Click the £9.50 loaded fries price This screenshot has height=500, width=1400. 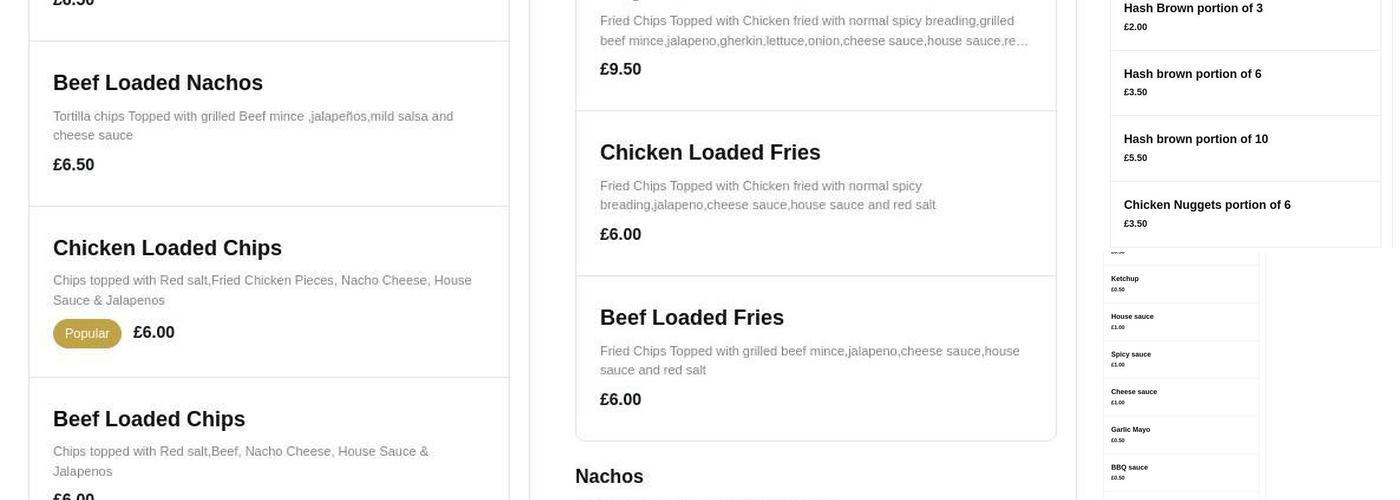pos(620,69)
